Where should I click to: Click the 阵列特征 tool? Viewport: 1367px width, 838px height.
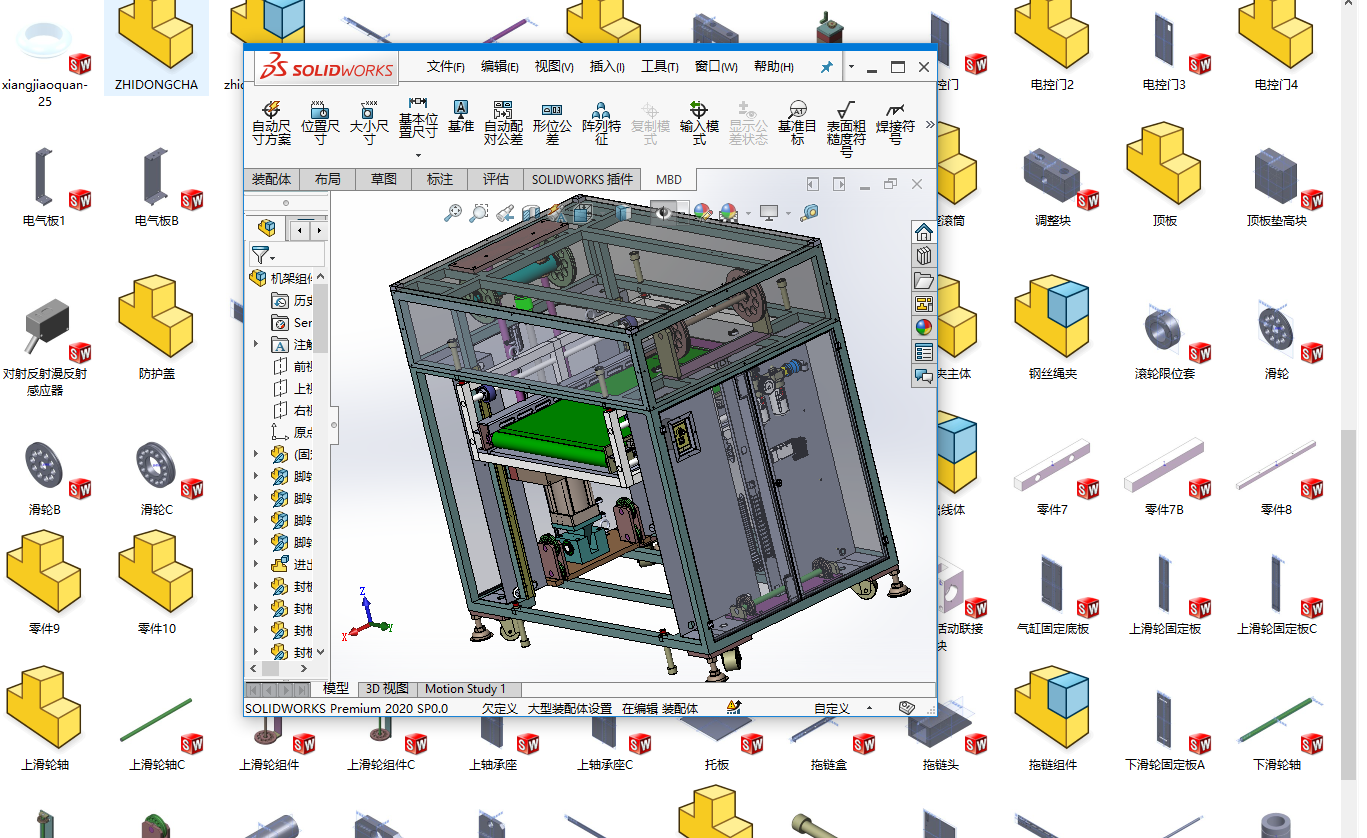click(x=601, y=122)
